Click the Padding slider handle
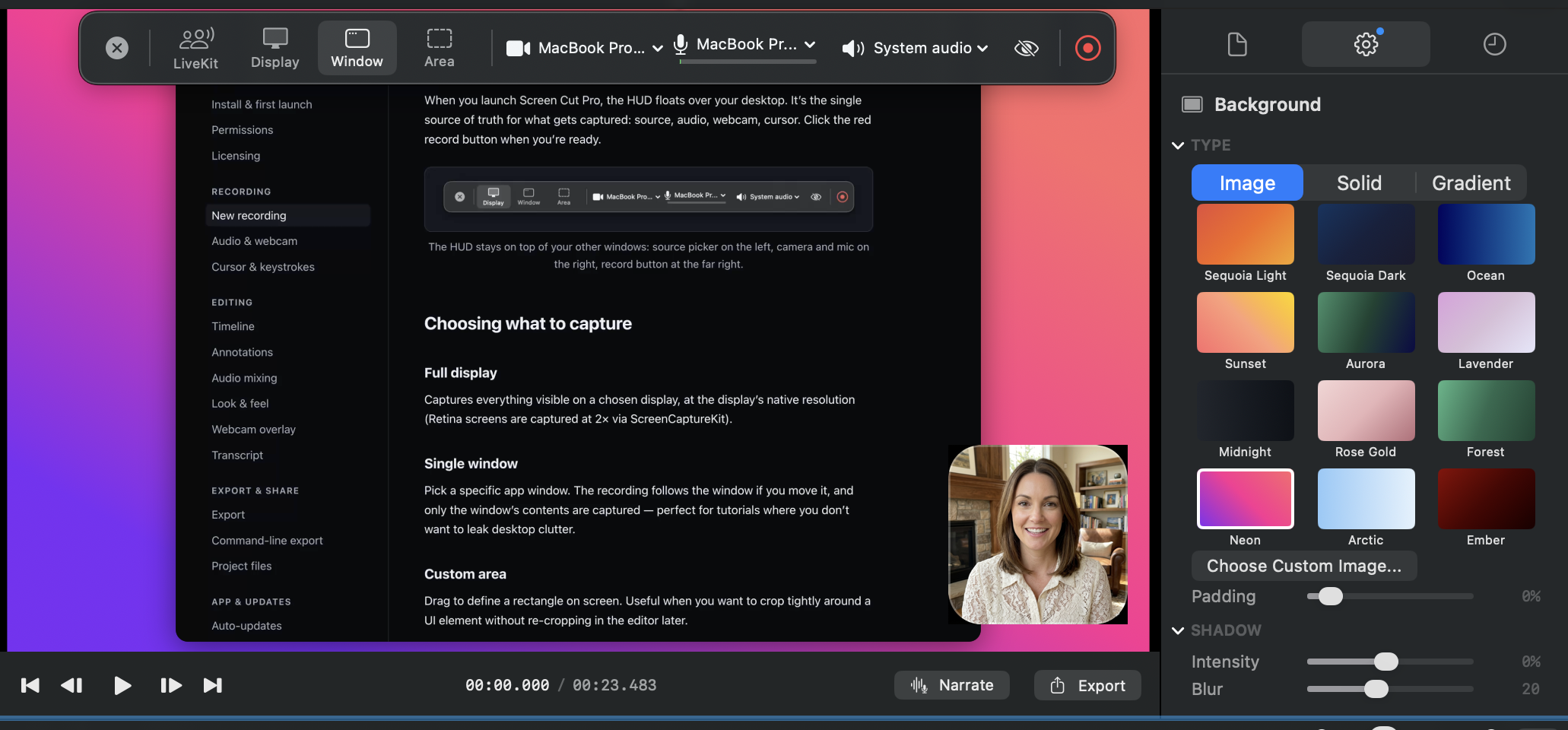Image resolution: width=1568 pixels, height=730 pixels. pyautogui.click(x=1330, y=596)
